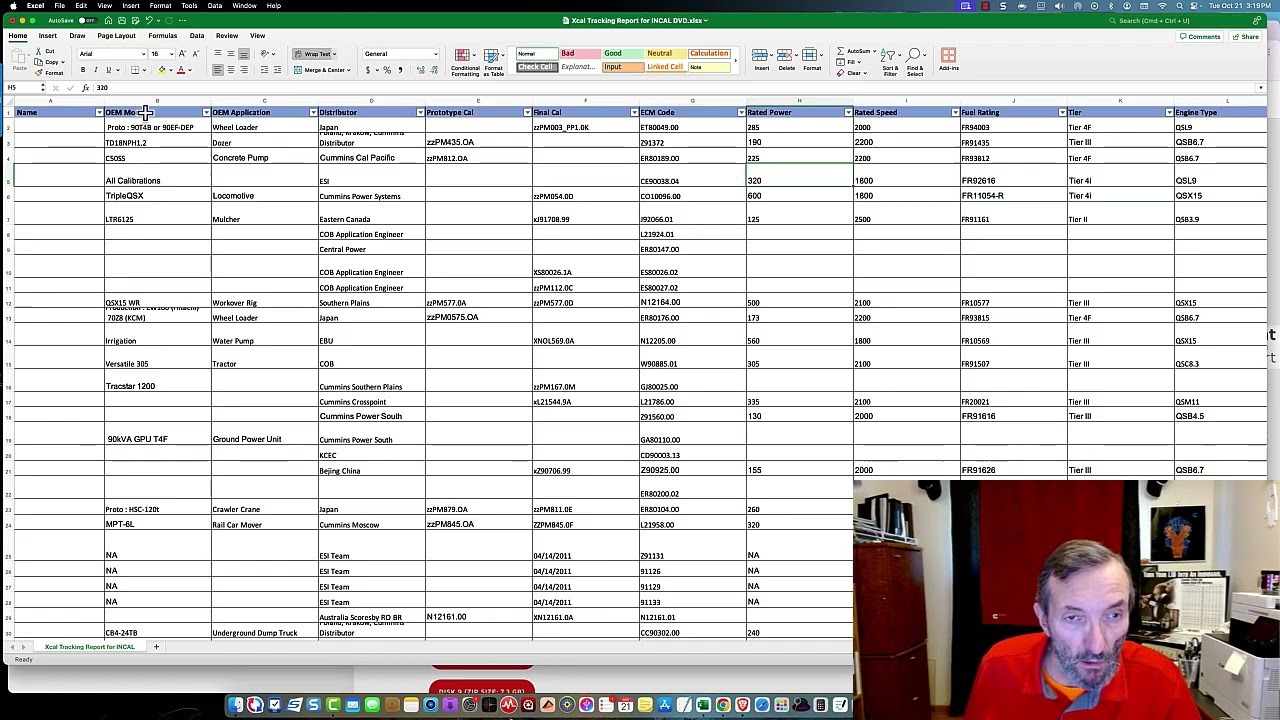Switch to the Page Layout tab
1280x720 pixels.
coord(116,36)
